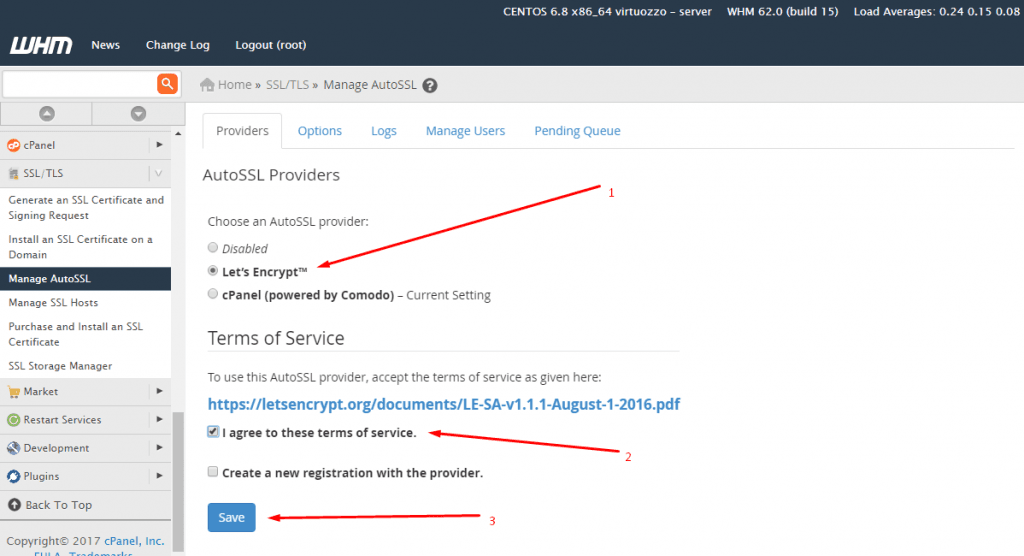Viewport: 1024px width, 556px height.
Task: Open the Let's Encrypt terms PDF link
Action: click(443, 404)
